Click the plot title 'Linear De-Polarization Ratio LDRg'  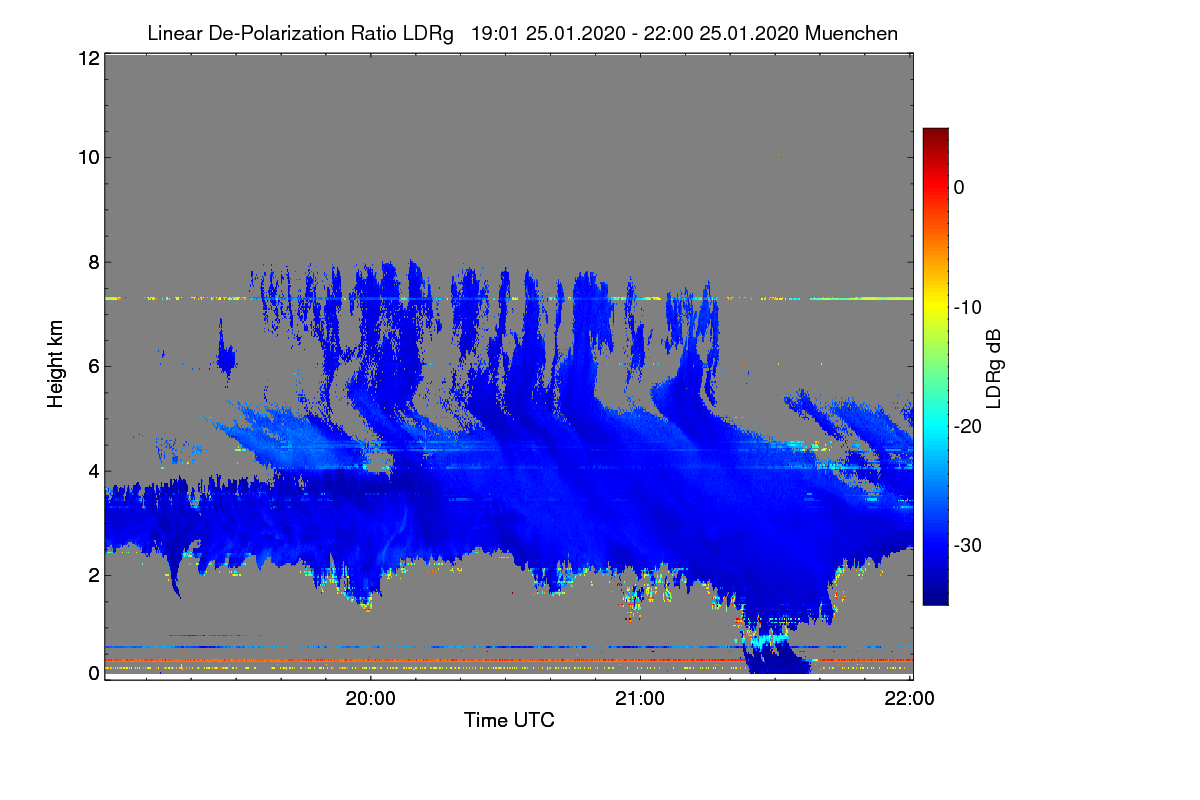point(300,33)
